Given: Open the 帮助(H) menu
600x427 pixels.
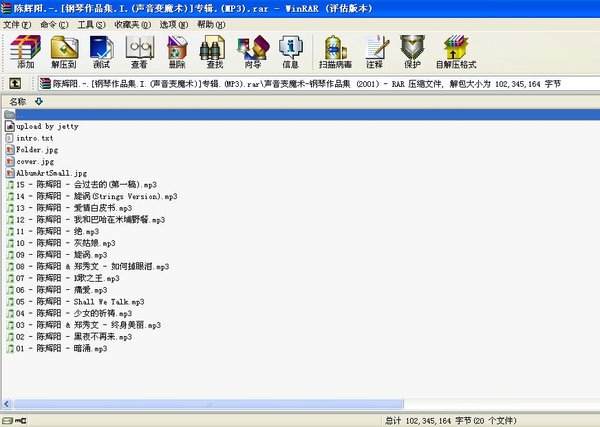Looking at the screenshot, I should coord(211,25).
